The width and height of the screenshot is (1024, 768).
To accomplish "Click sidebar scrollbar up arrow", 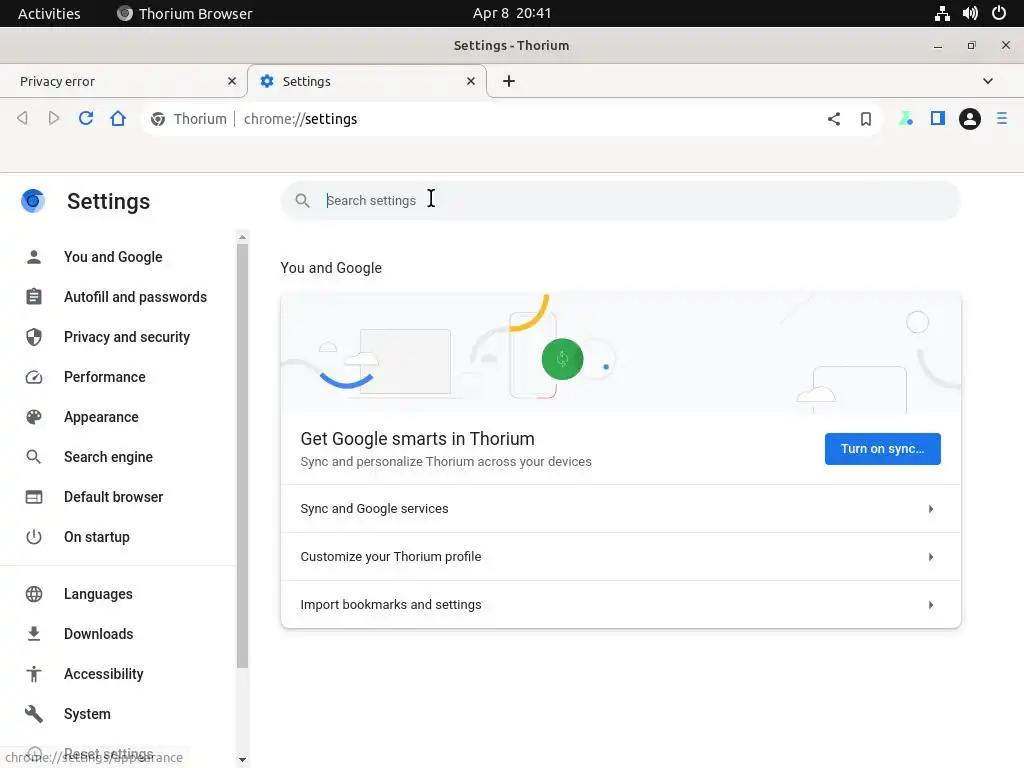I will point(242,237).
